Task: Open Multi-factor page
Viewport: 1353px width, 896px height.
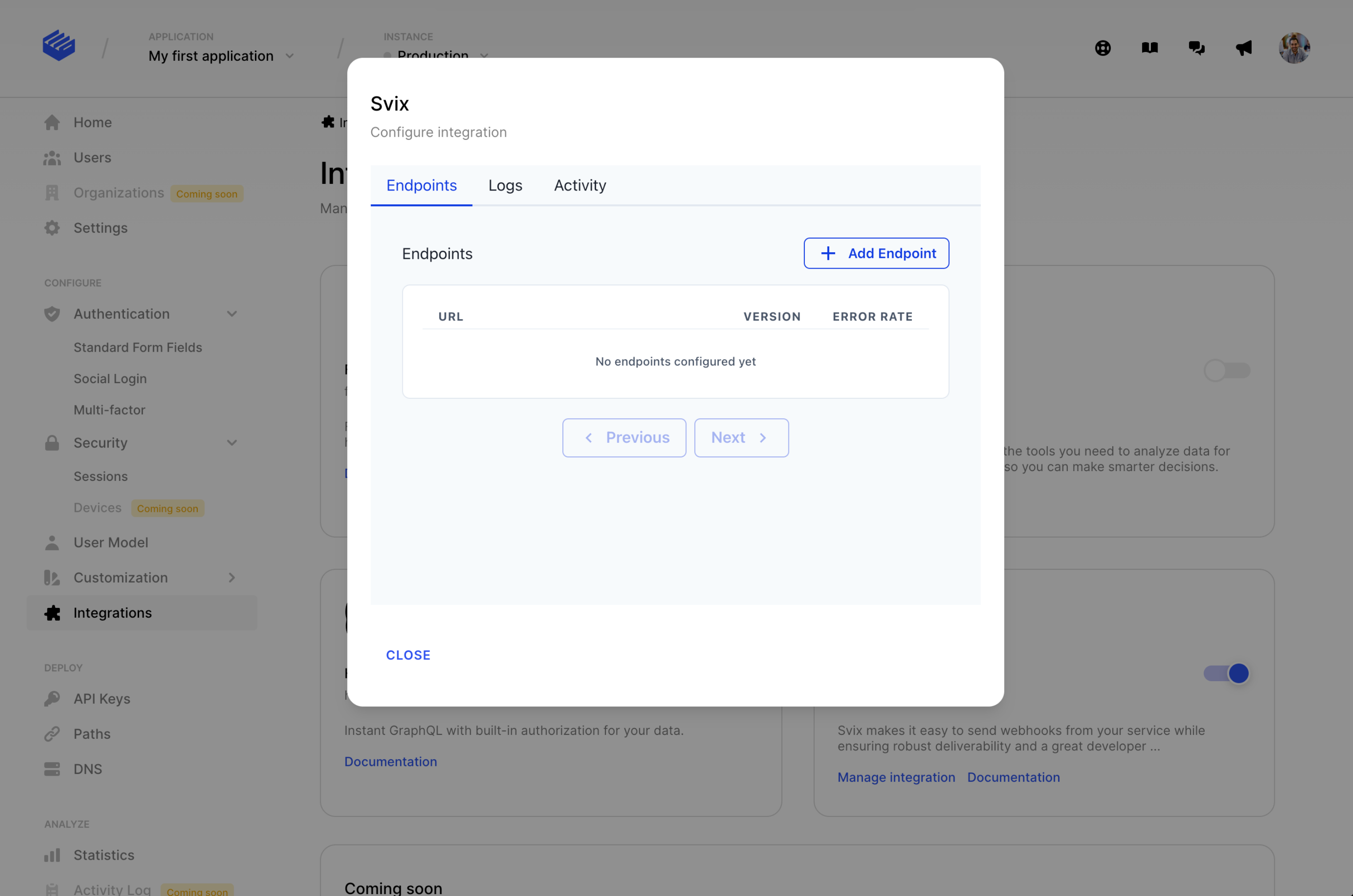Action: (110, 410)
